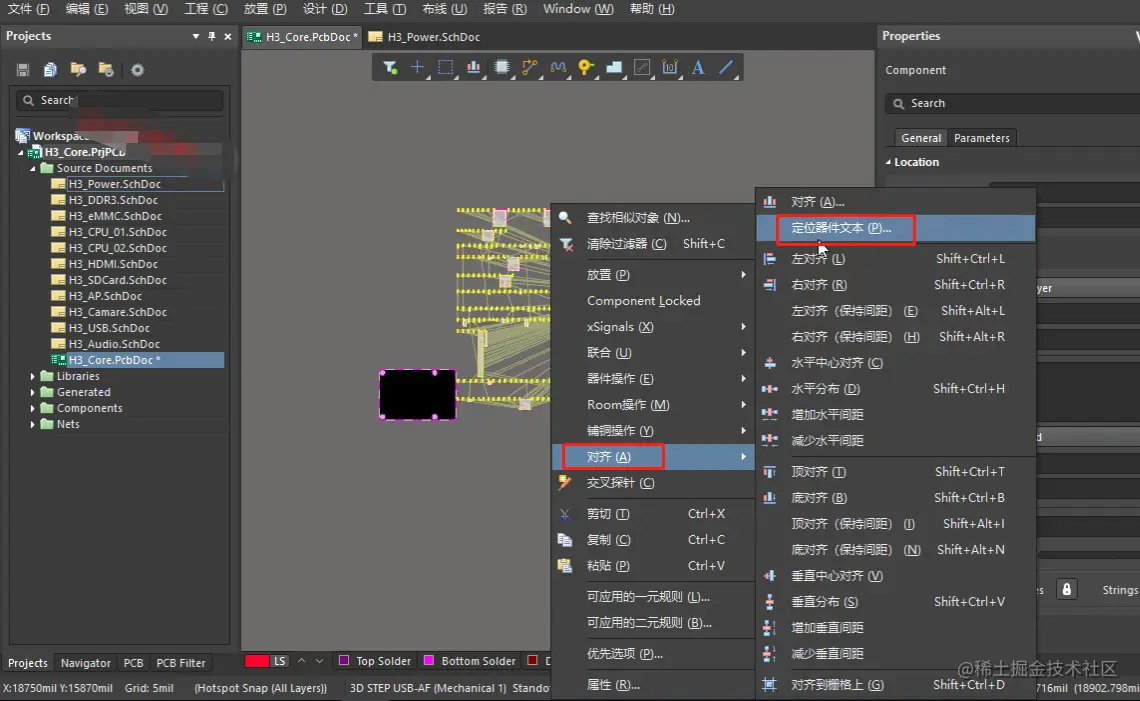Click the open folder icon in the Projects toolbar

coord(78,70)
